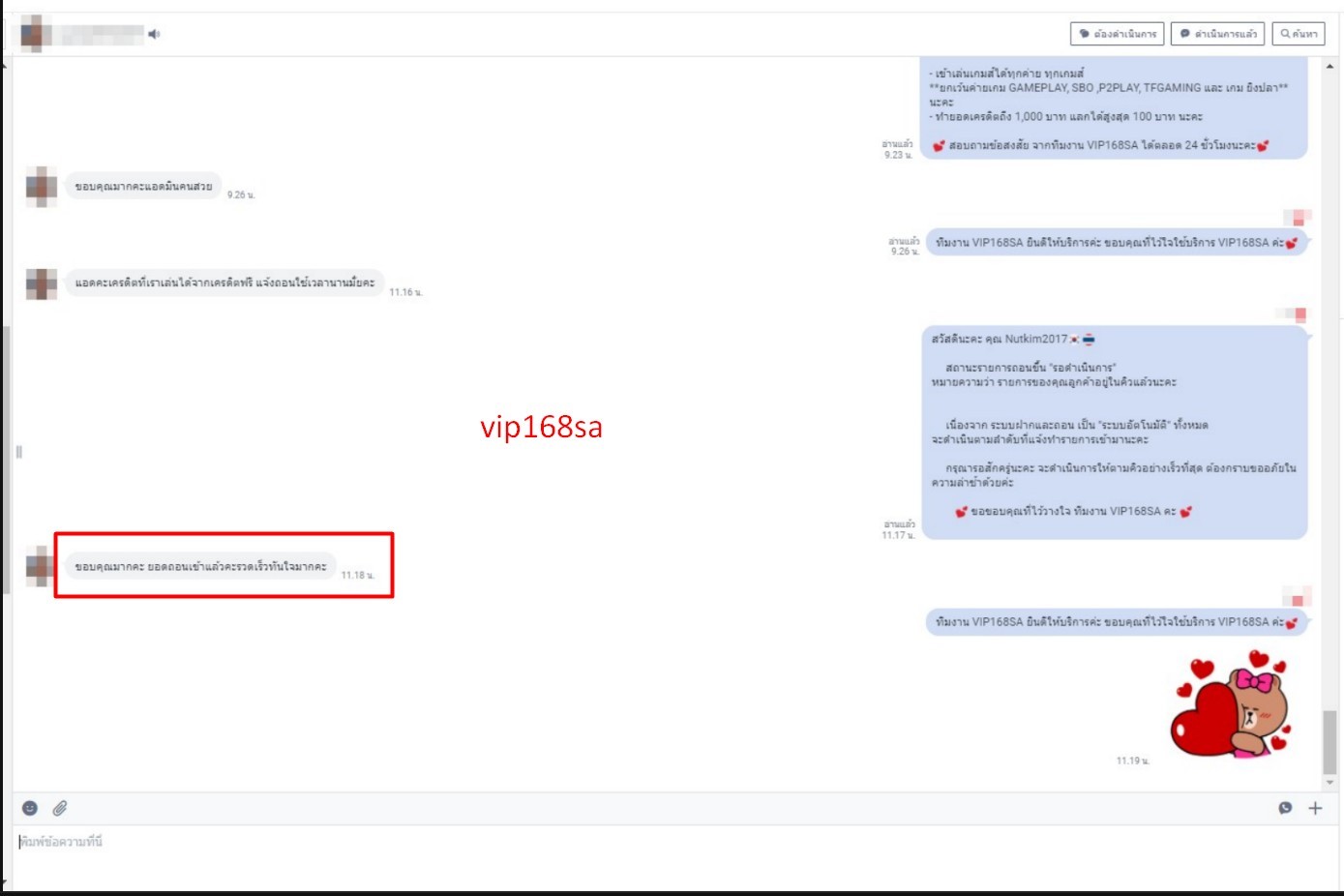1344x896 pixels.
Task: Select the customer message sent at 11.16
Action: click(224, 283)
